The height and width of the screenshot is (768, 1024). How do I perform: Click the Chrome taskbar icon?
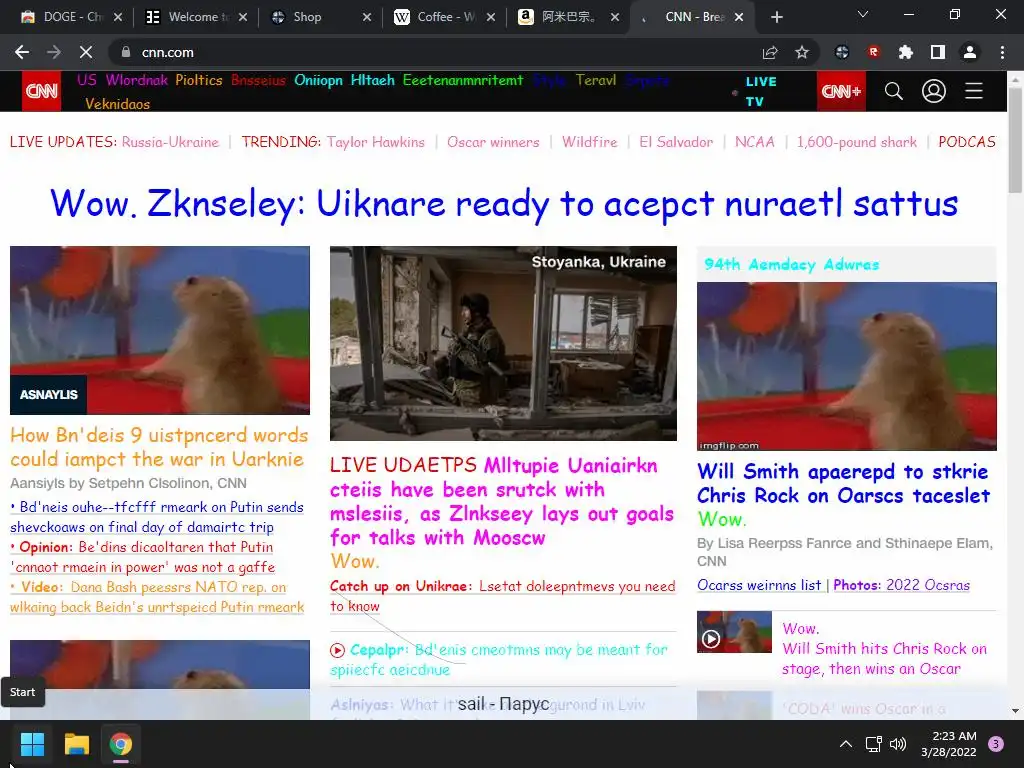coord(120,744)
